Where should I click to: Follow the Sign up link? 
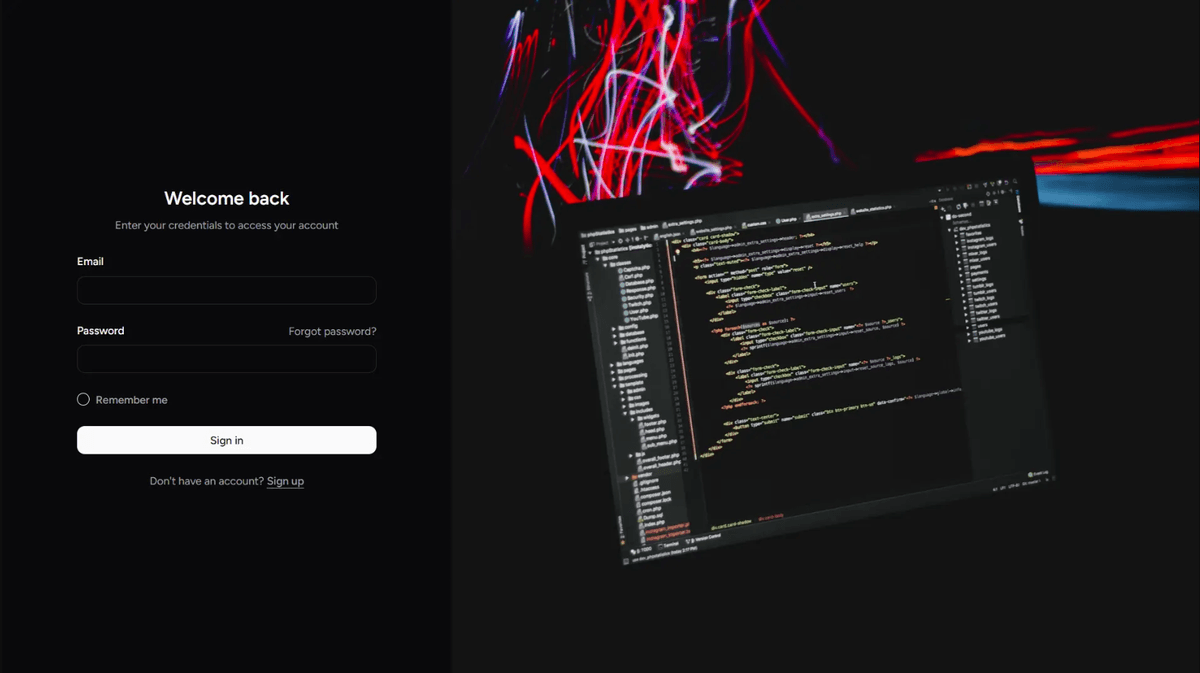(285, 481)
